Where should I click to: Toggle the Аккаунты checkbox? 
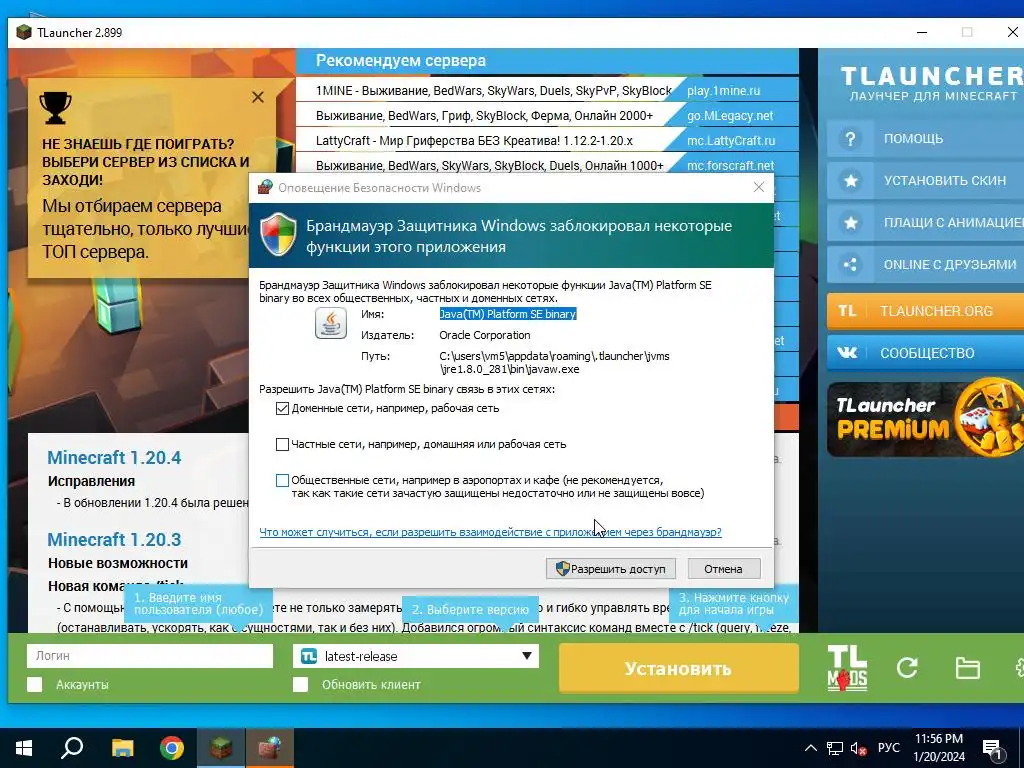pos(35,684)
